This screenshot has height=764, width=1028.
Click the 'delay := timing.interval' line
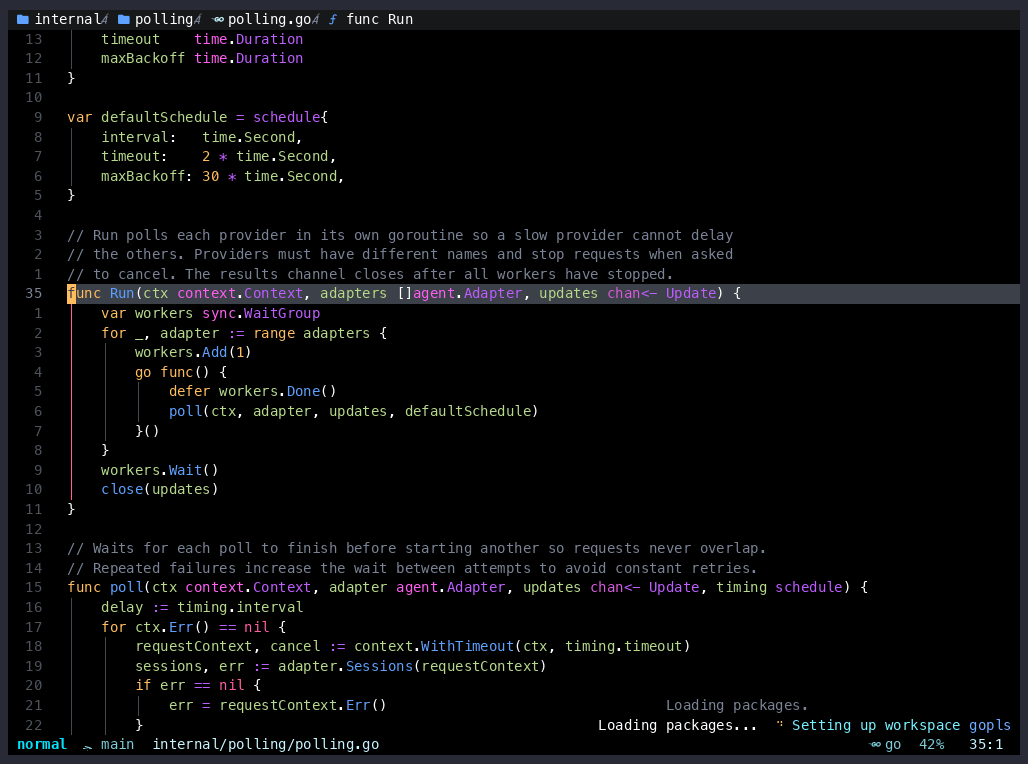[202, 607]
